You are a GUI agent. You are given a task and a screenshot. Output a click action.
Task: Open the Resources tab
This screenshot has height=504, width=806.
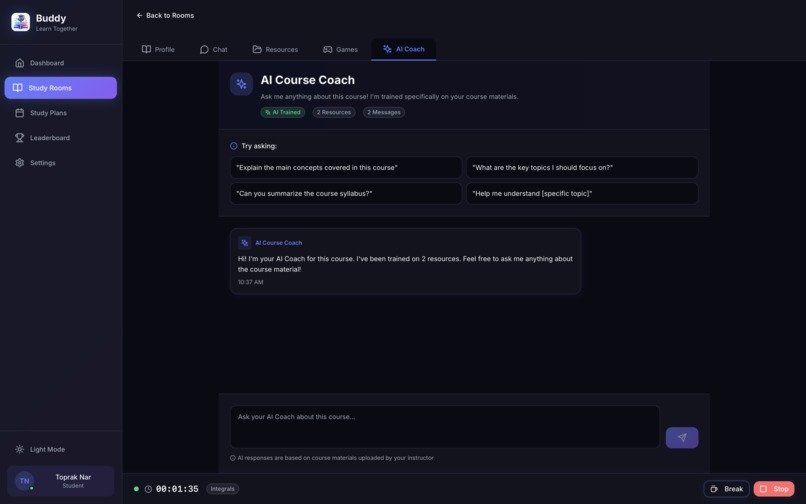(276, 49)
